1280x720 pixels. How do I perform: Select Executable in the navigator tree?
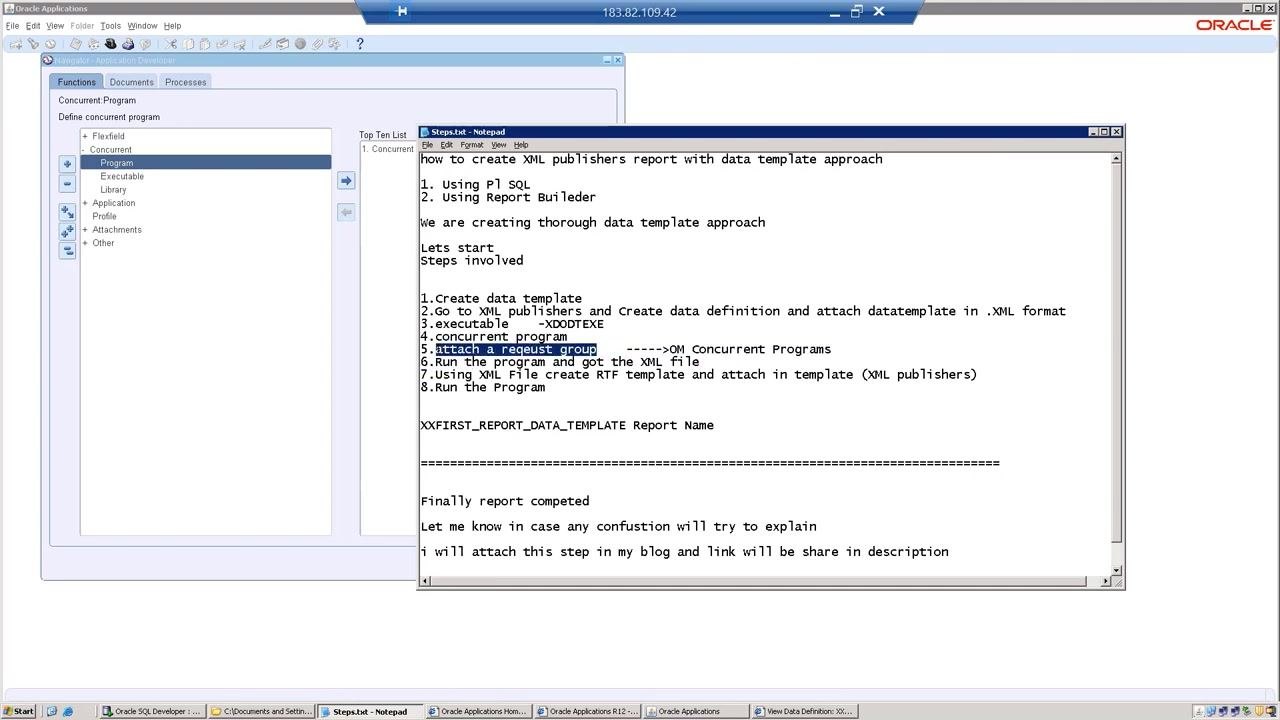tap(122, 176)
